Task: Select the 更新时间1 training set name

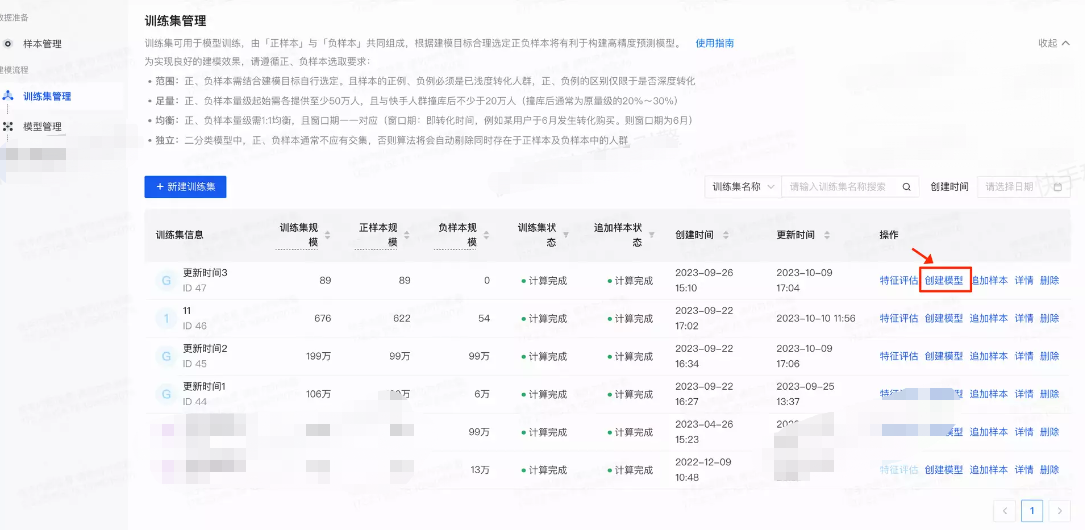Action: coord(205,386)
